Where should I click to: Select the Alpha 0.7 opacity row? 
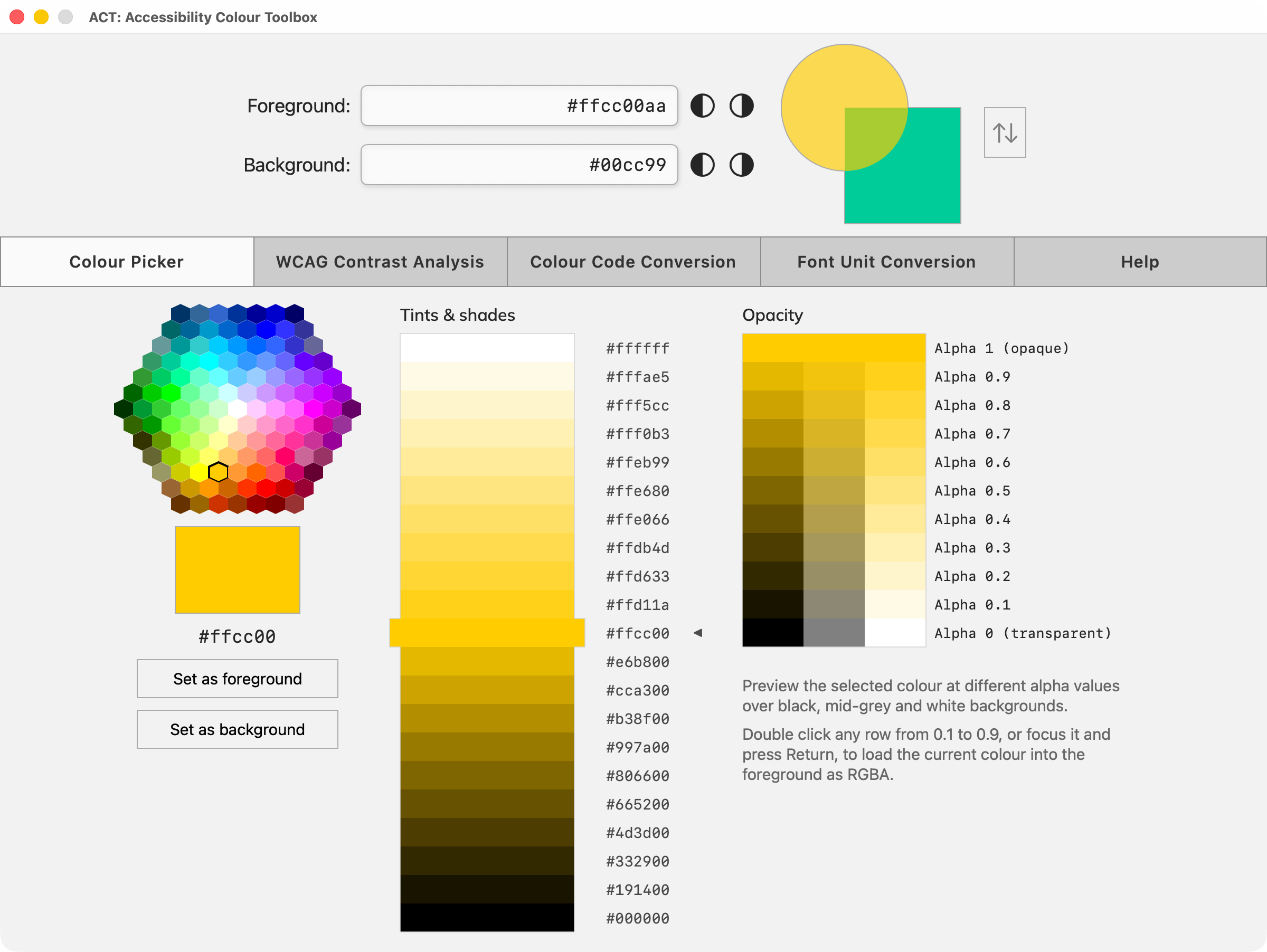pyautogui.click(x=834, y=433)
